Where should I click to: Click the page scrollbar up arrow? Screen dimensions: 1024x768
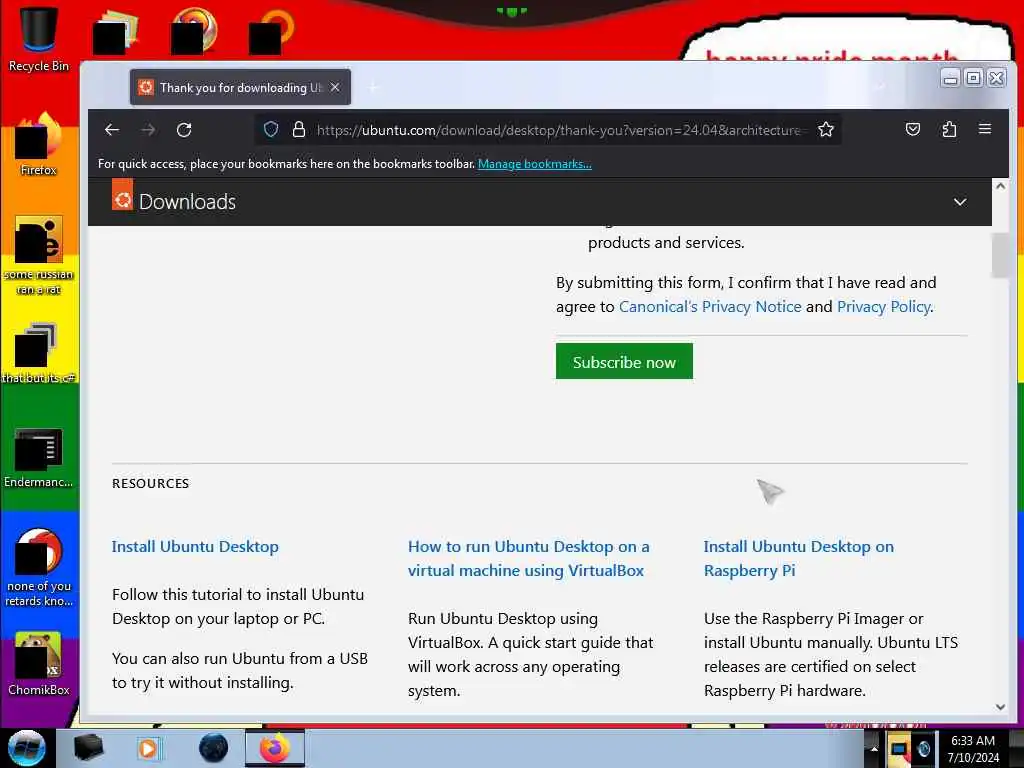pos(1000,185)
